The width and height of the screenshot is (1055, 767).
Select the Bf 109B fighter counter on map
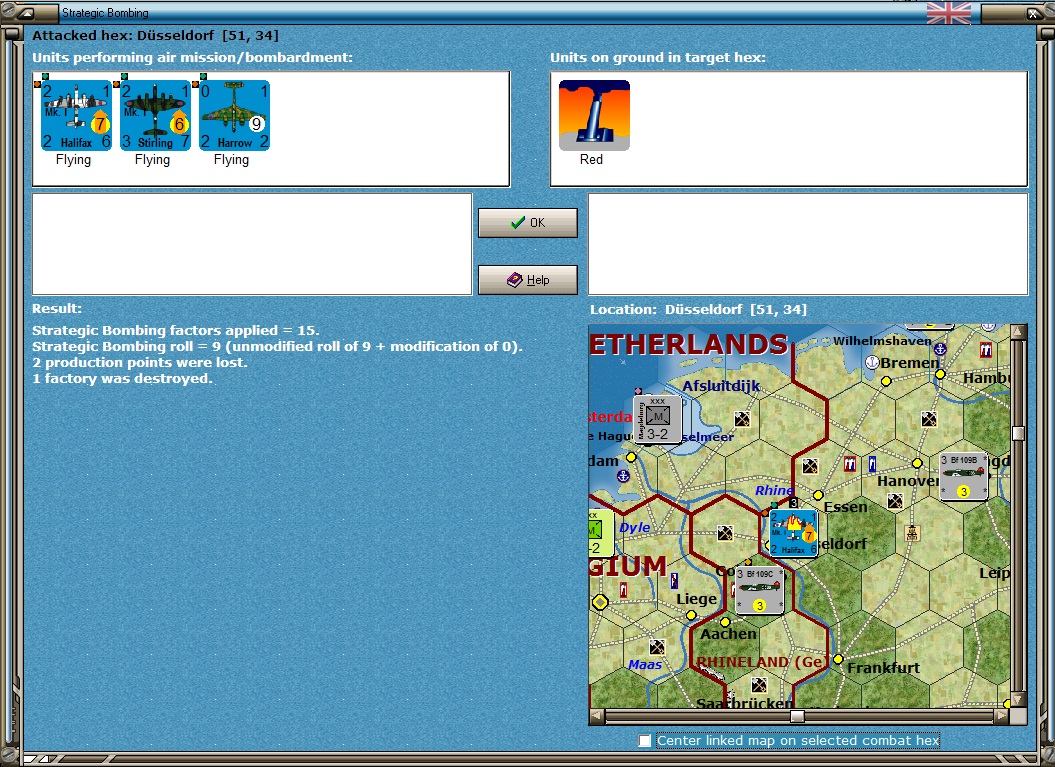pos(963,476)
